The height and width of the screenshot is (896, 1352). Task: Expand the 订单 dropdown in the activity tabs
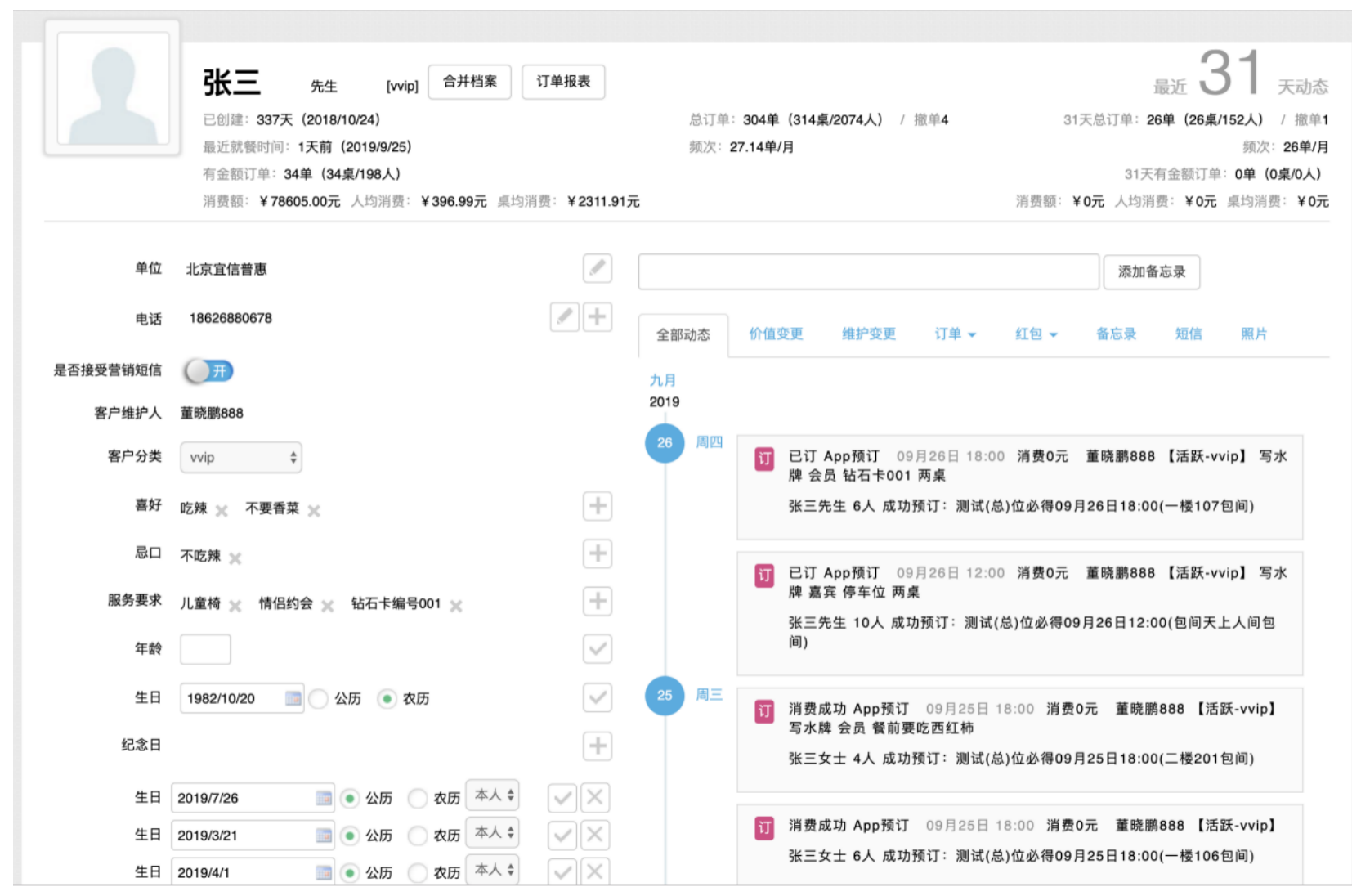[x=955, y=334]
